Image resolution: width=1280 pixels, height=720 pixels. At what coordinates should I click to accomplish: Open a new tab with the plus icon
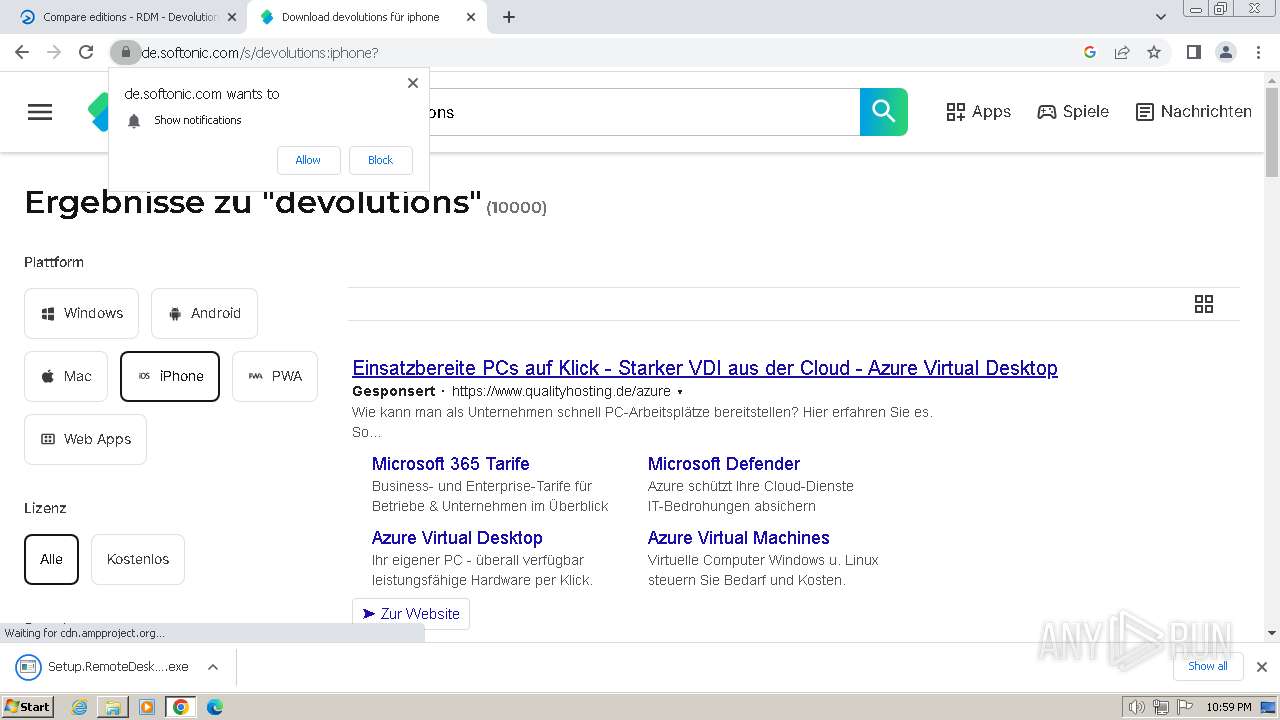tap(509, 17)
